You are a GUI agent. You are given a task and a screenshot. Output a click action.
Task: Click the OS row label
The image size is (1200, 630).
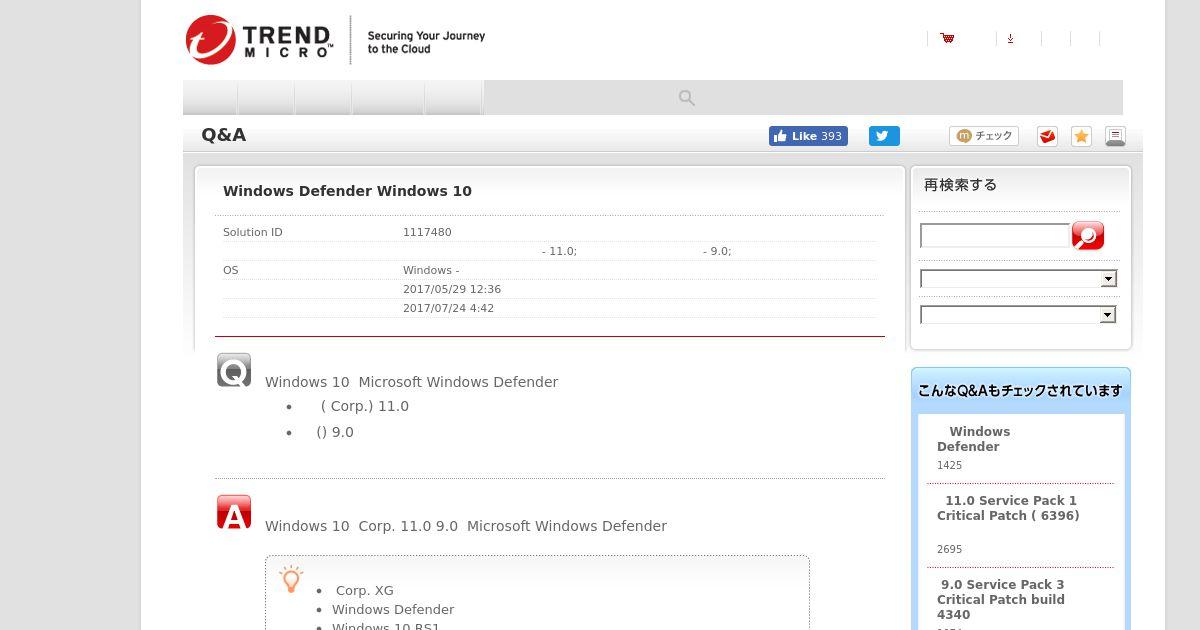(x=230, y=270)
